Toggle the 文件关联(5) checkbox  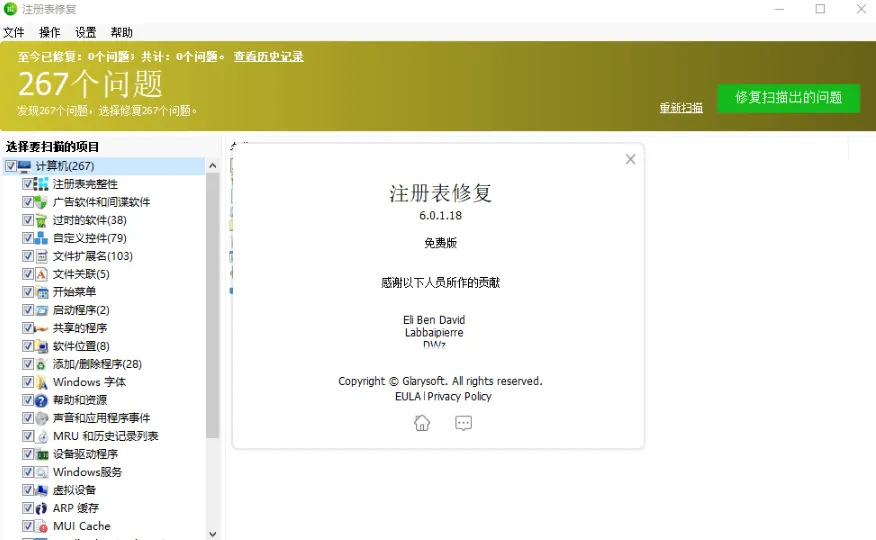coord(27,274)
